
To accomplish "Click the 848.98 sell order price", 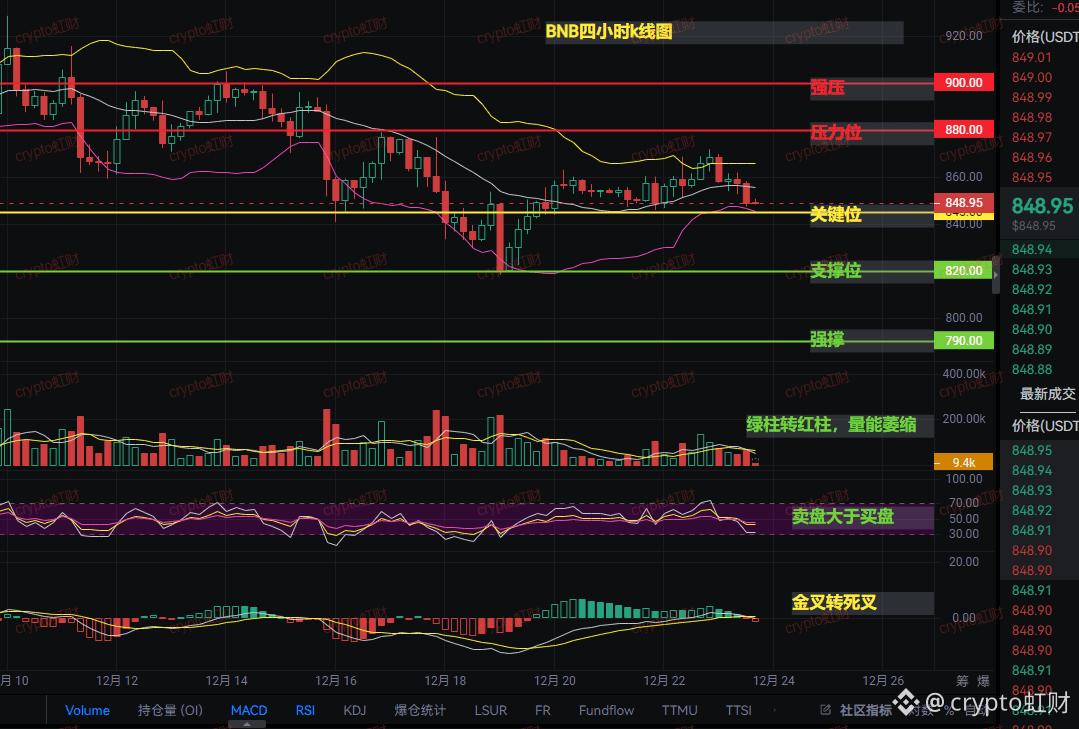I will (x=1032, y=117).
